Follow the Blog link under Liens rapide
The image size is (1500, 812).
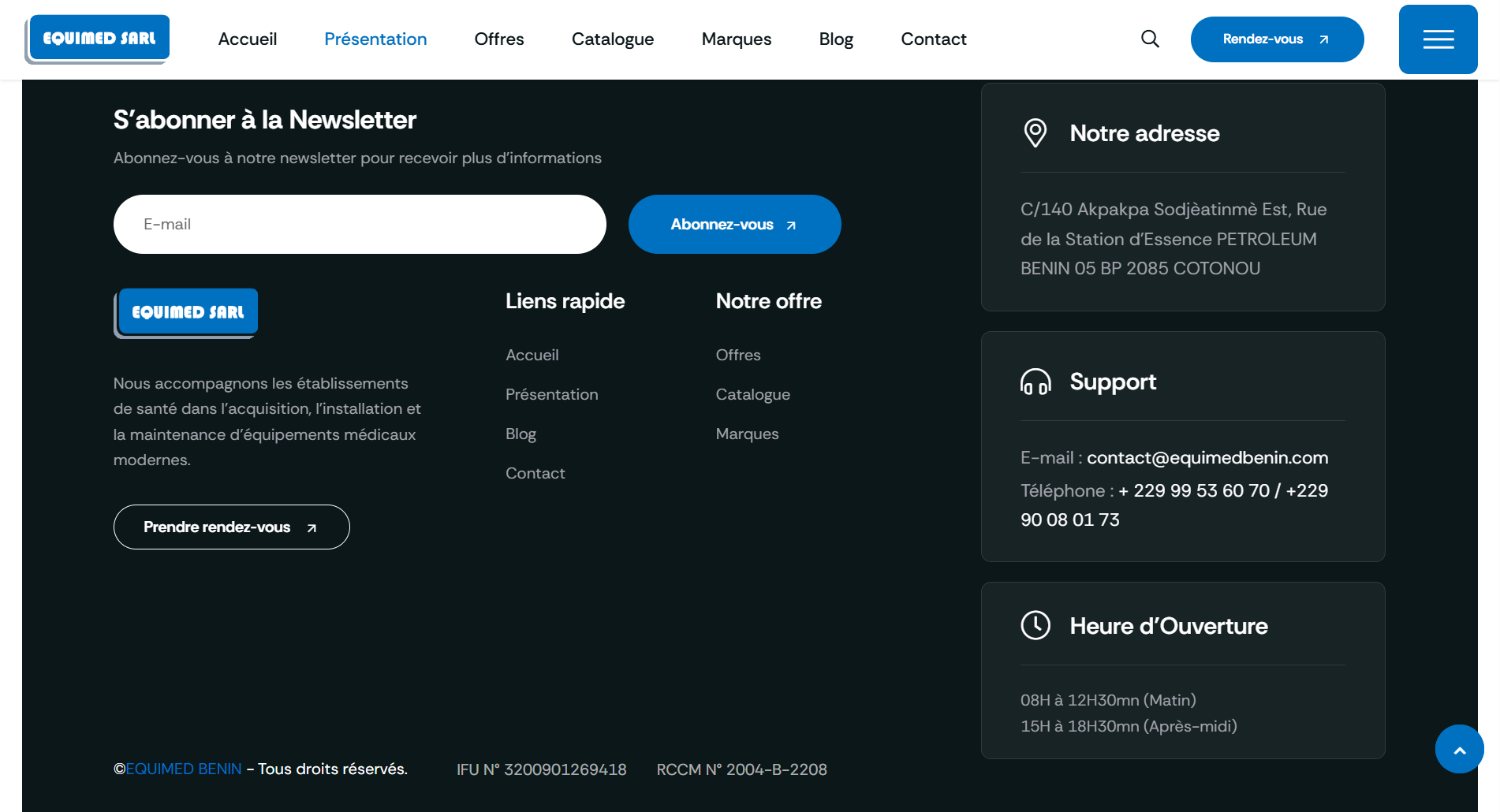coord(521,434)
